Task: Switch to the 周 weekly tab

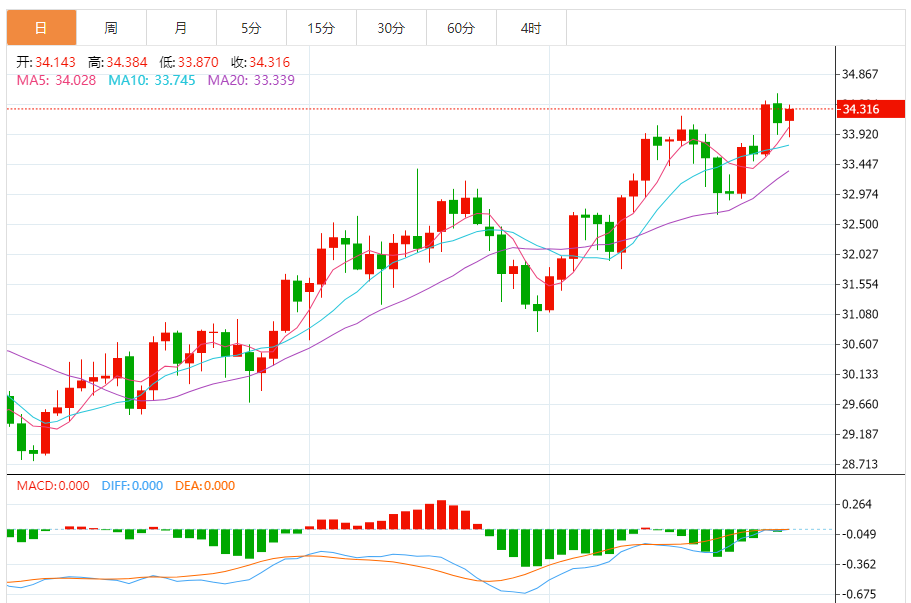Action: click(111, 27)
